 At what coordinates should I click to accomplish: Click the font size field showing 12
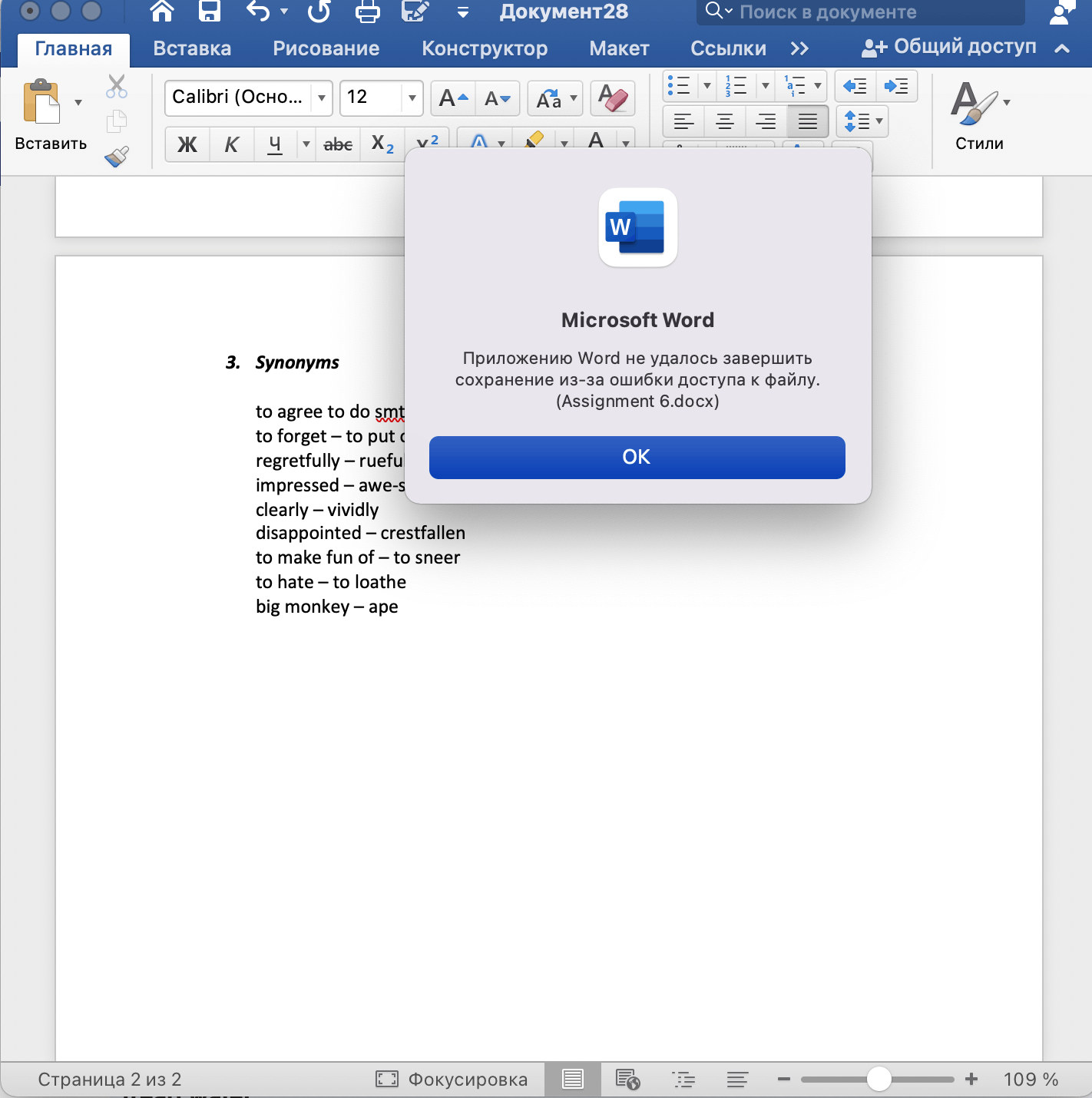(371, 98)
